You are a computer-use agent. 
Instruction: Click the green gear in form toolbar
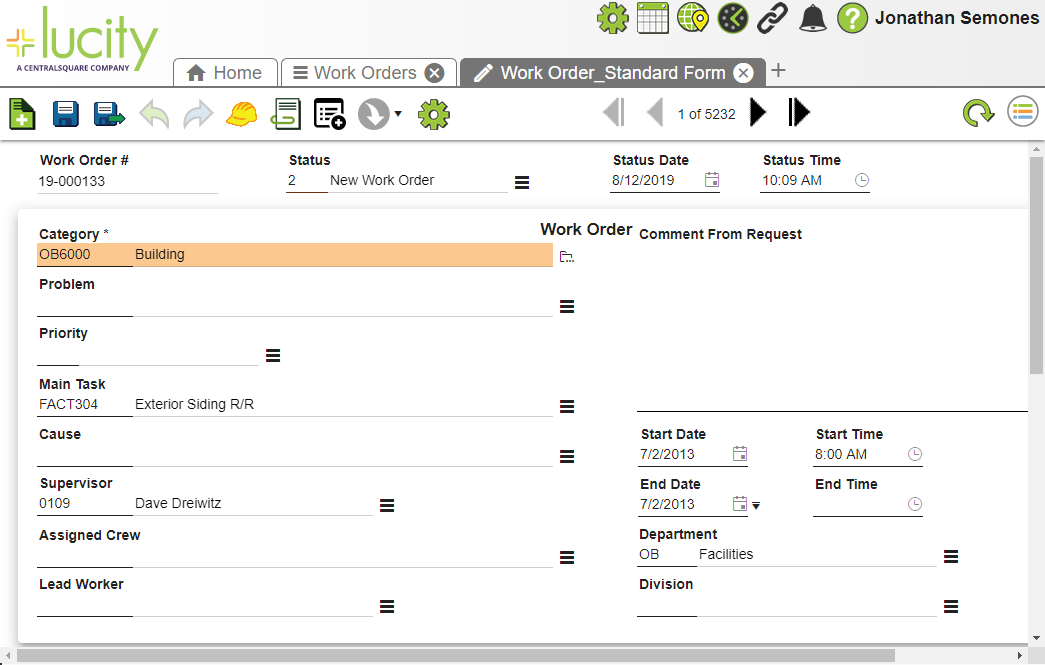(434, 115)
